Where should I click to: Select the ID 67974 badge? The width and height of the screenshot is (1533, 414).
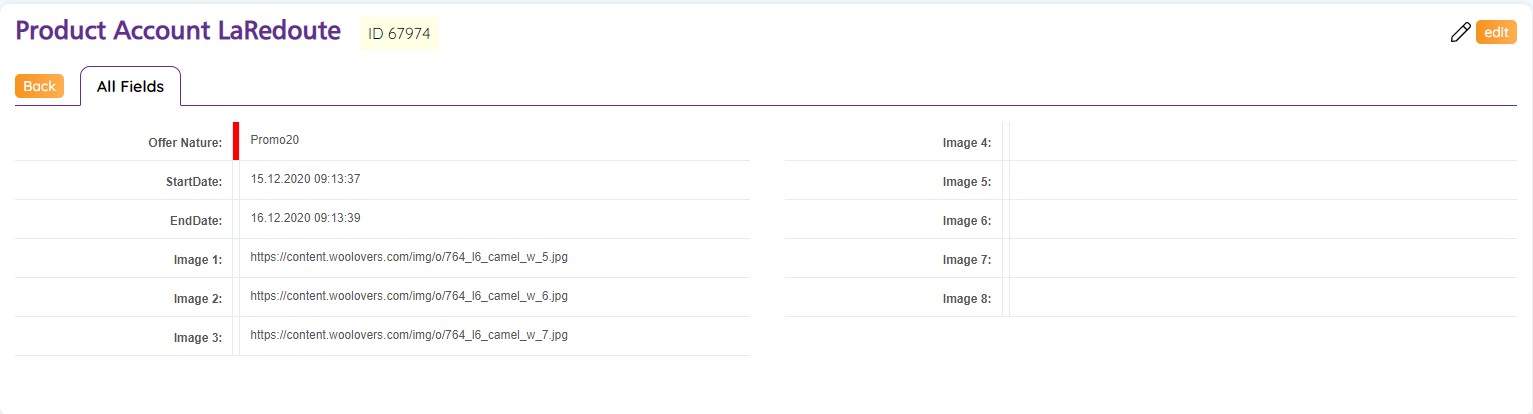(399, 34)
